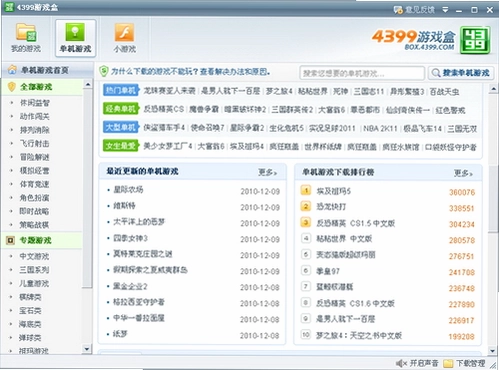Open 黑金企业2 in the recent updates list

point(130,286)
